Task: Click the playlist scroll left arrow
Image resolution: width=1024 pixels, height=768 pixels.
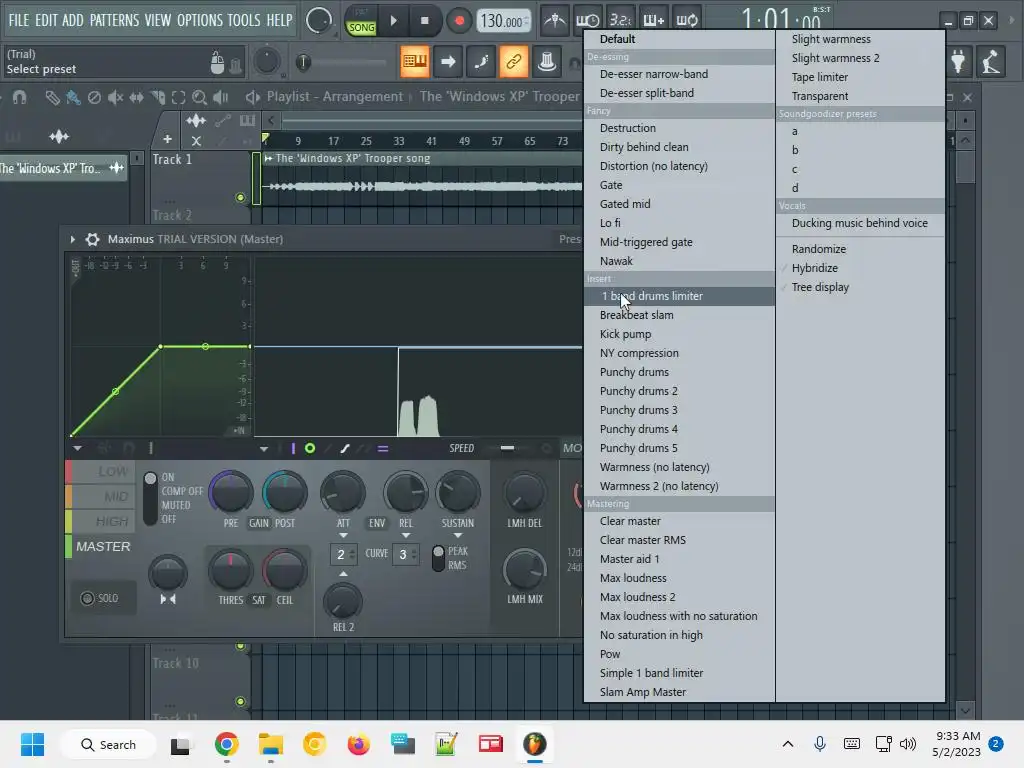Action: 271,120
